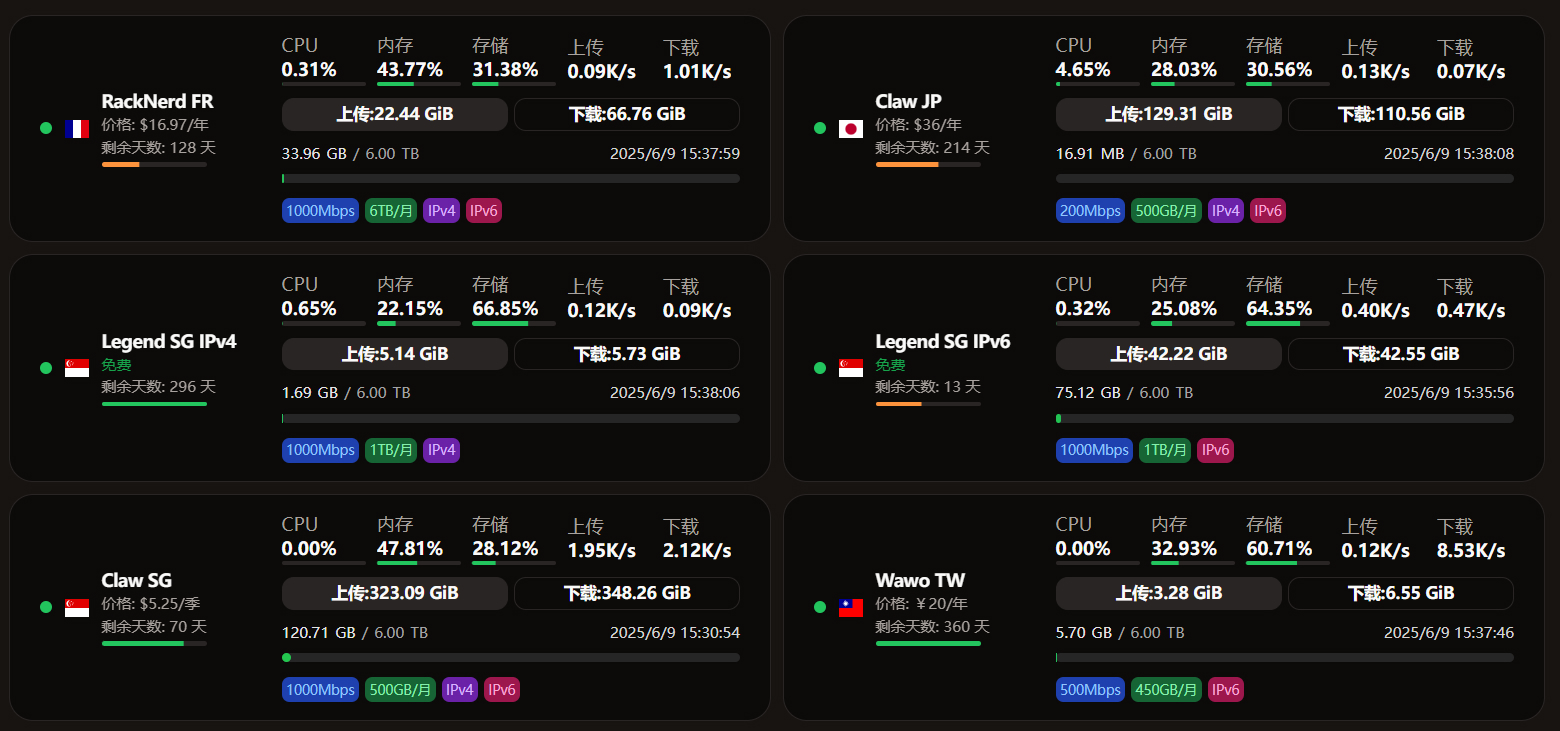This screenshot has width=1560, height=731.
Task: Click the Japan flag icon for Claw JP
Action: point(851,128)
